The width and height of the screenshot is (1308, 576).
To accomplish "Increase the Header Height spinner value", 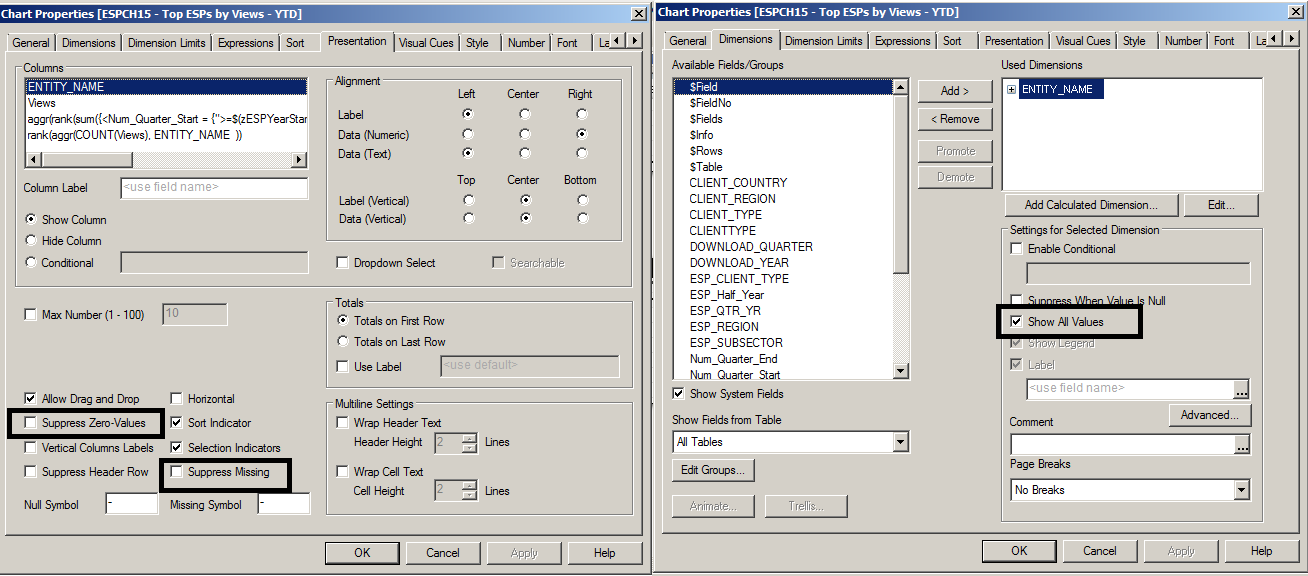I will pos(470,437).
